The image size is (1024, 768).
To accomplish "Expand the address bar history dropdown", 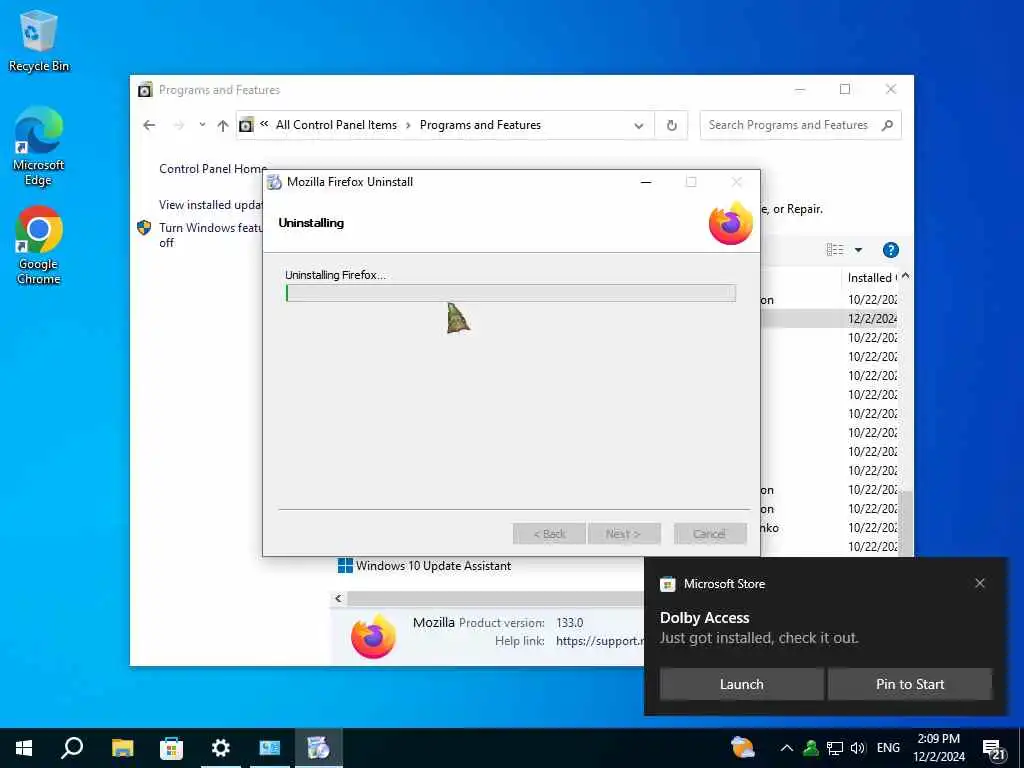I will [638, 125].
